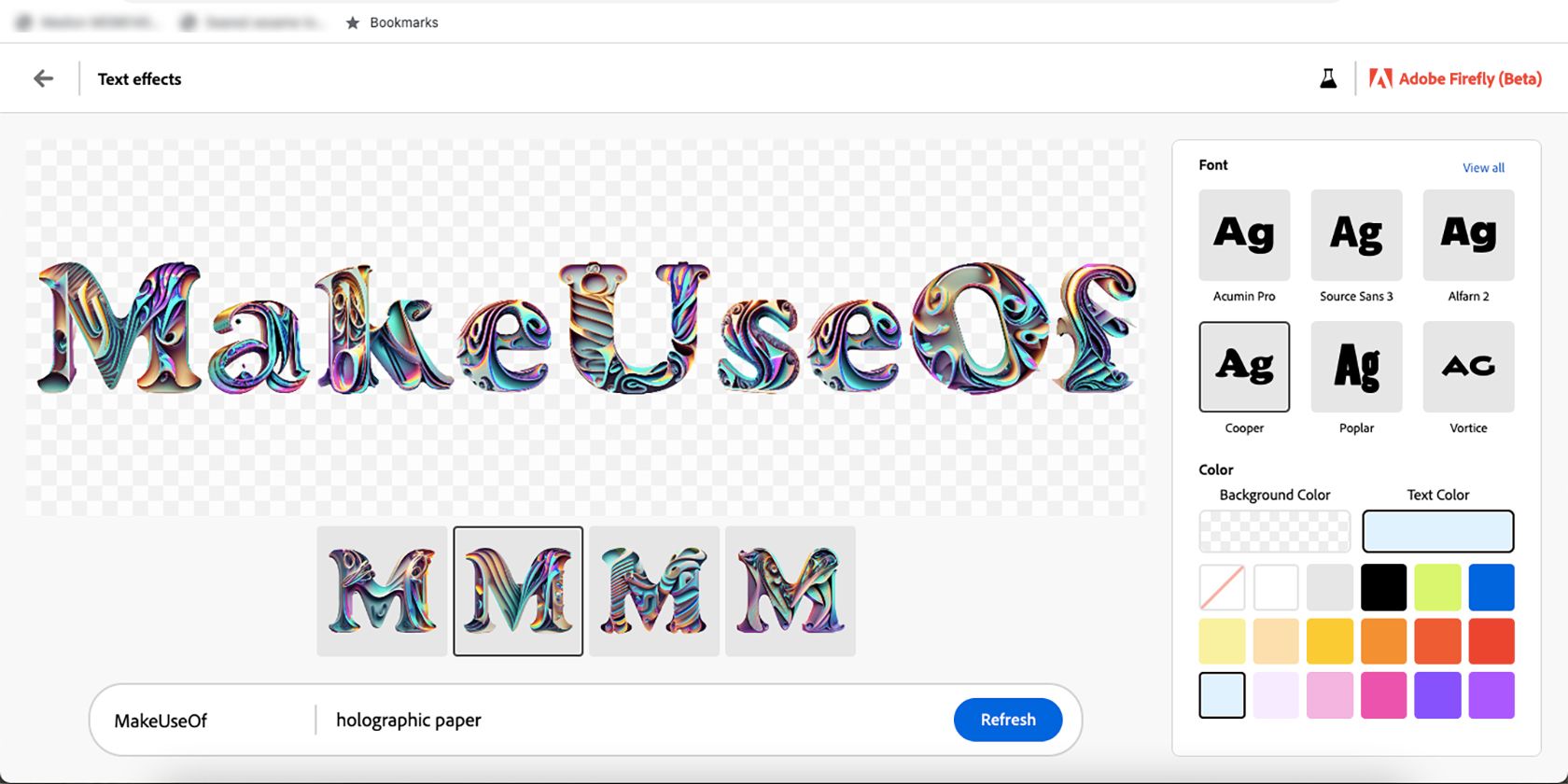Pick the last purple swatch in bottom row
Image resolution: width=1568 pixels, height=784 pixels.
[x=1491, y=695]
